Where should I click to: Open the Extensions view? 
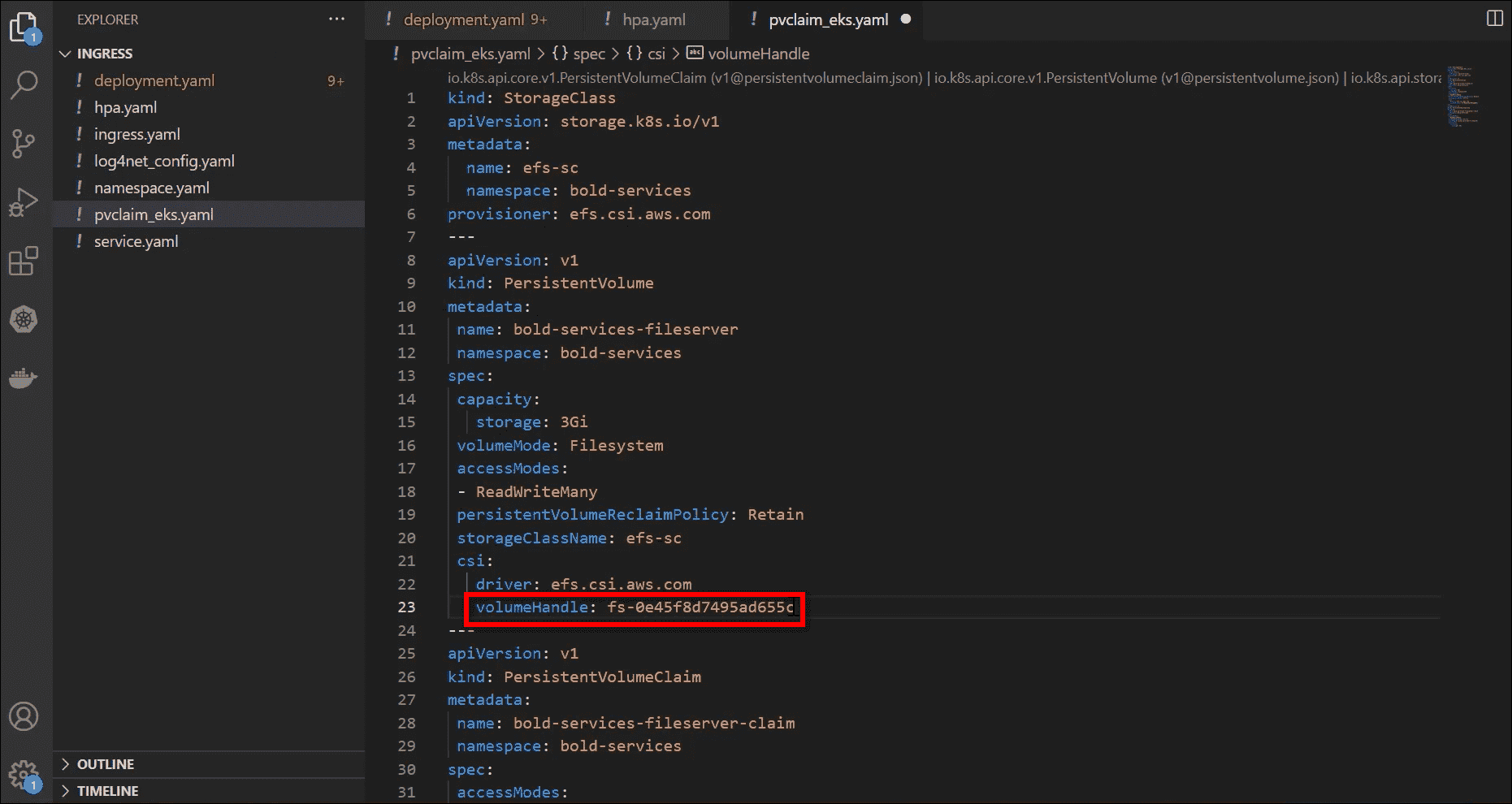pyautogui.click(x=24, y=261)
